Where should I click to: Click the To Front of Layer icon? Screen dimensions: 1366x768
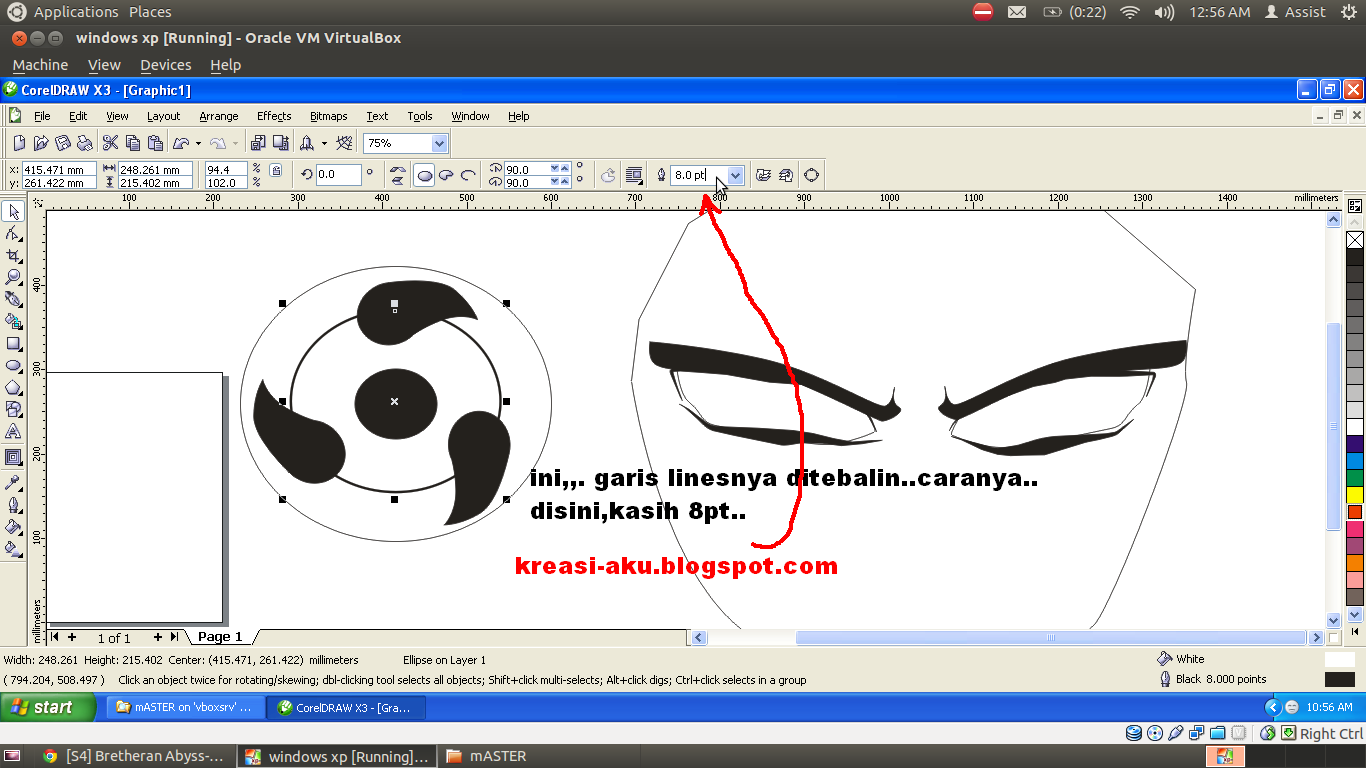point(764,175)
